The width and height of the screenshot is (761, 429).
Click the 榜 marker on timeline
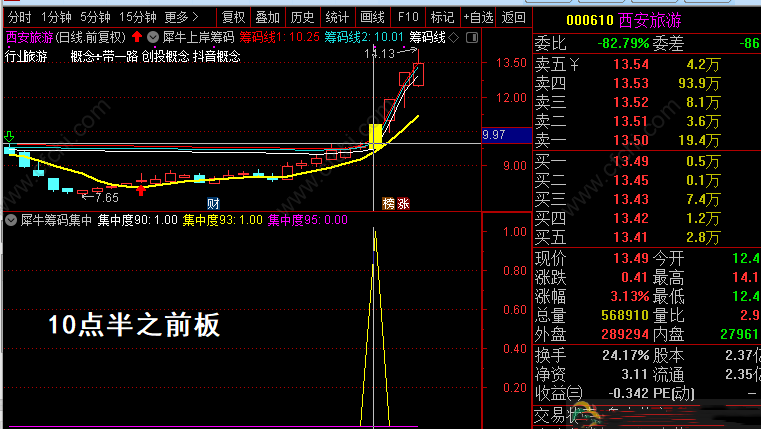tap(388, 203)
